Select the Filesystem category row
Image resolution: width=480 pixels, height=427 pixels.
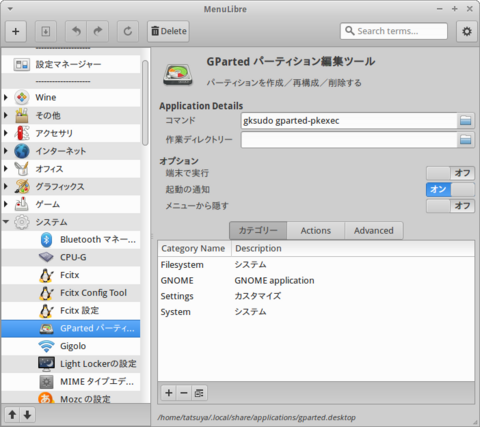316,265
